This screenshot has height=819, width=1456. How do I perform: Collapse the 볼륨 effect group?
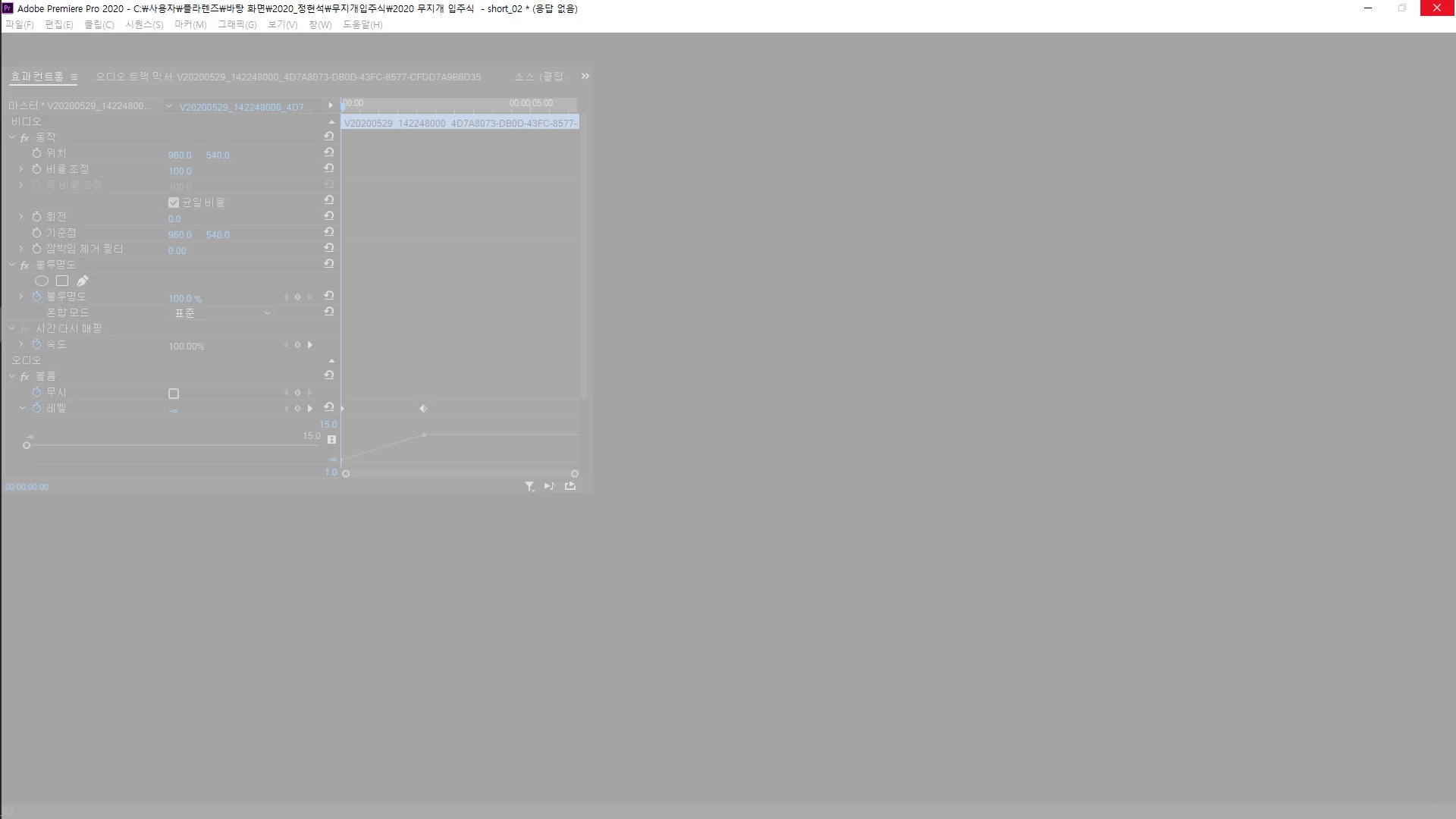pyautogui.click(x=12, y=376)
